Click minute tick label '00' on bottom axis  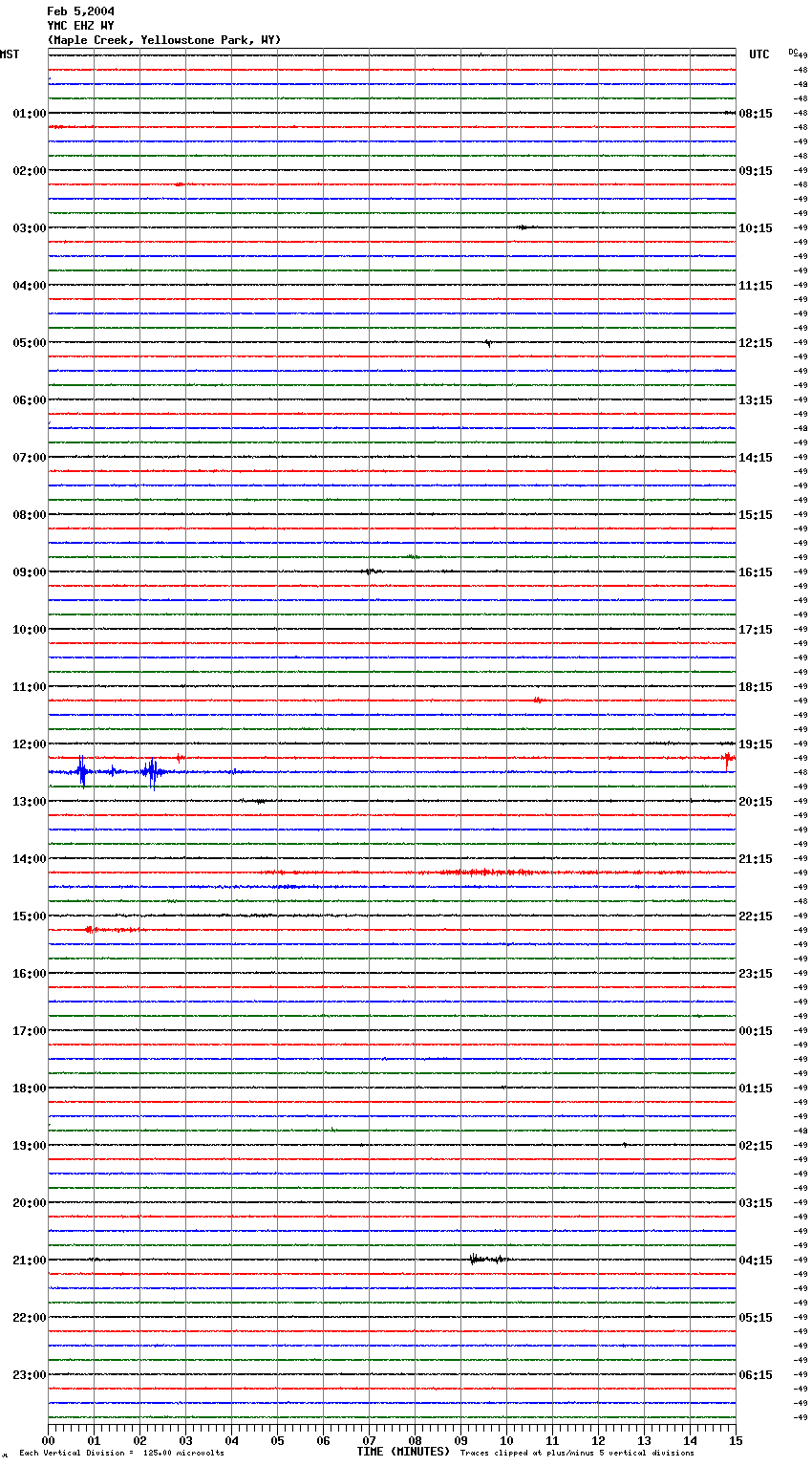[x=49, y=1440]
